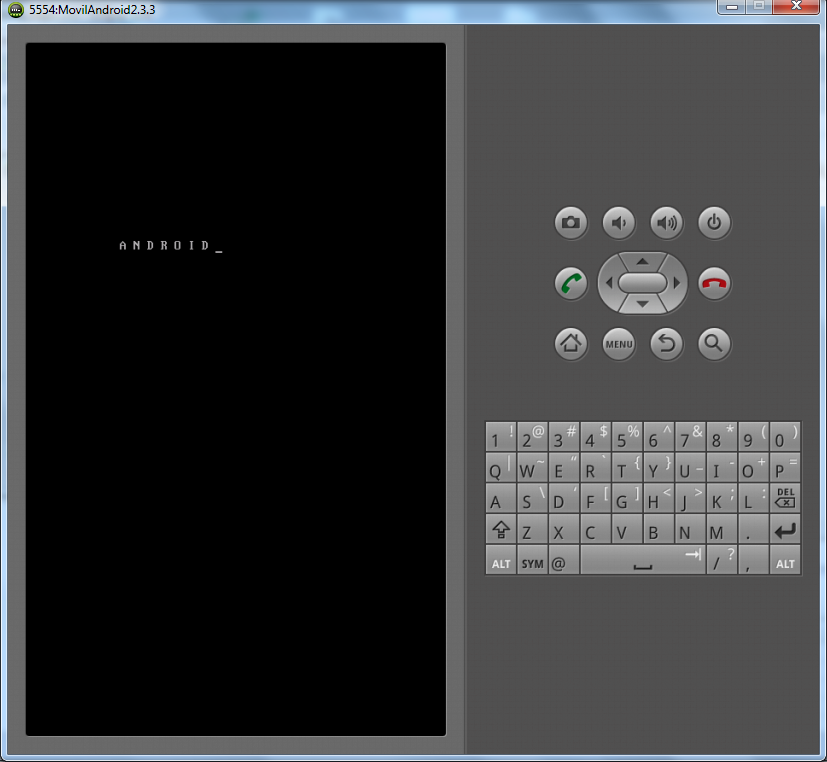Screen dimensions: 827x762
Task: Open the camera button
Action: tap(570, 223)
